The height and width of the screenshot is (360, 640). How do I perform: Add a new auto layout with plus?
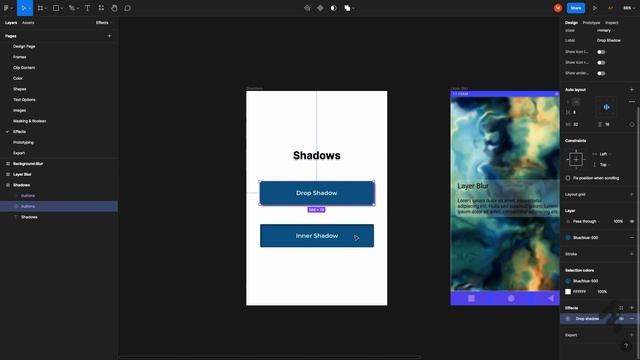pyautogui.click(x=632, y=89)
